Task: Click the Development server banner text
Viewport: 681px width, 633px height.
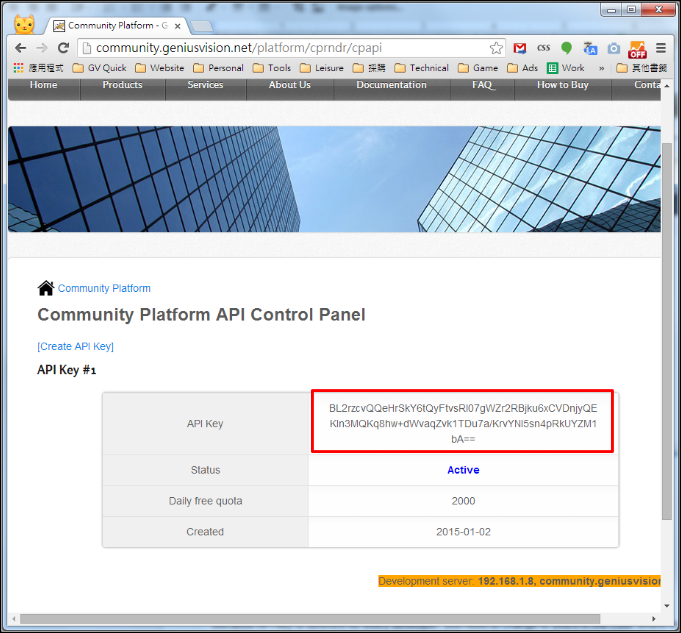Action: click(x=519, y=581)
